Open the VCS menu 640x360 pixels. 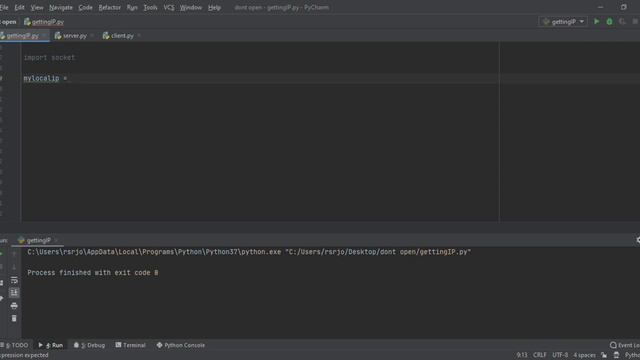169,7
